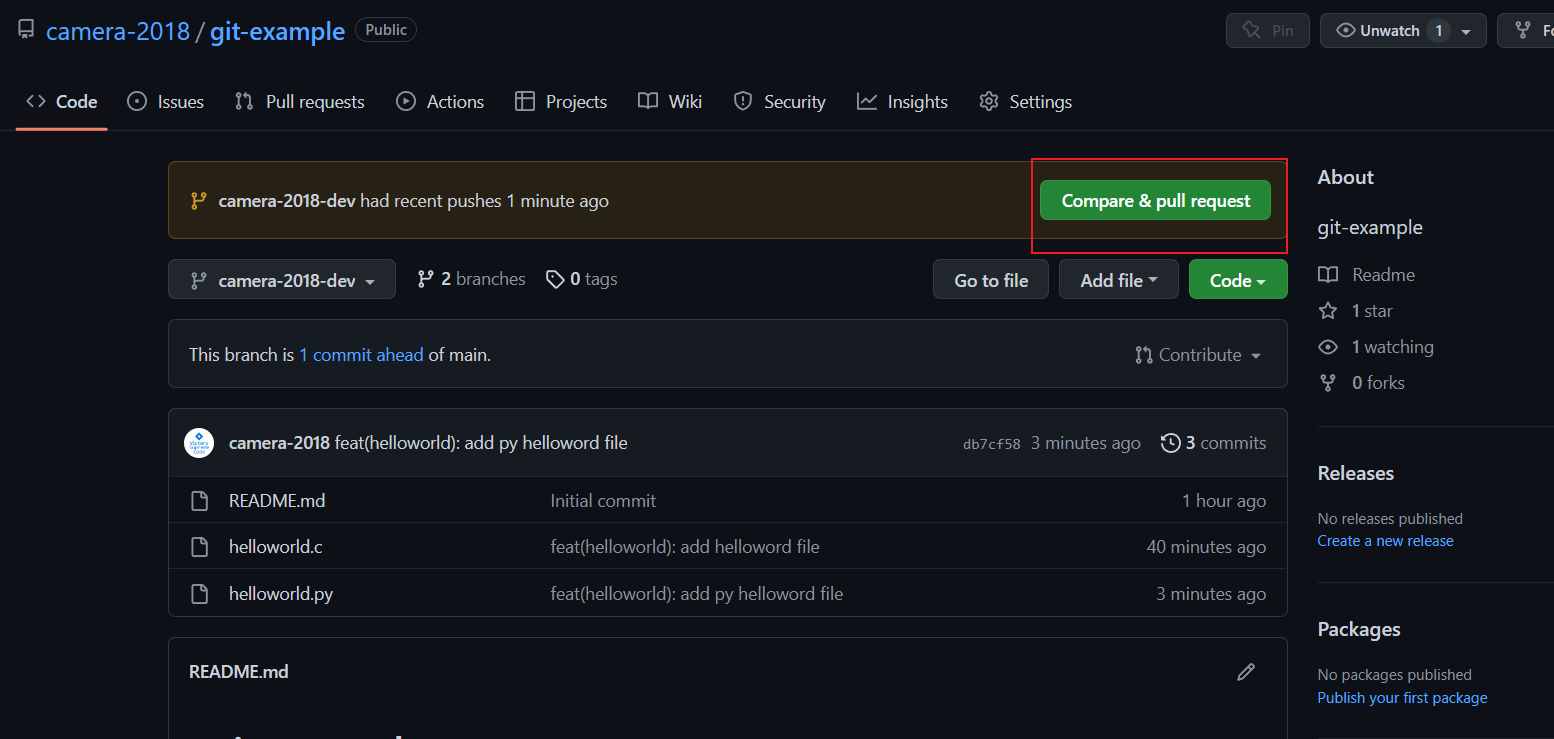Expand the Add file dropdown
The height and width of the screenshot is (739, 1554).
click(x=1118, y=280)
